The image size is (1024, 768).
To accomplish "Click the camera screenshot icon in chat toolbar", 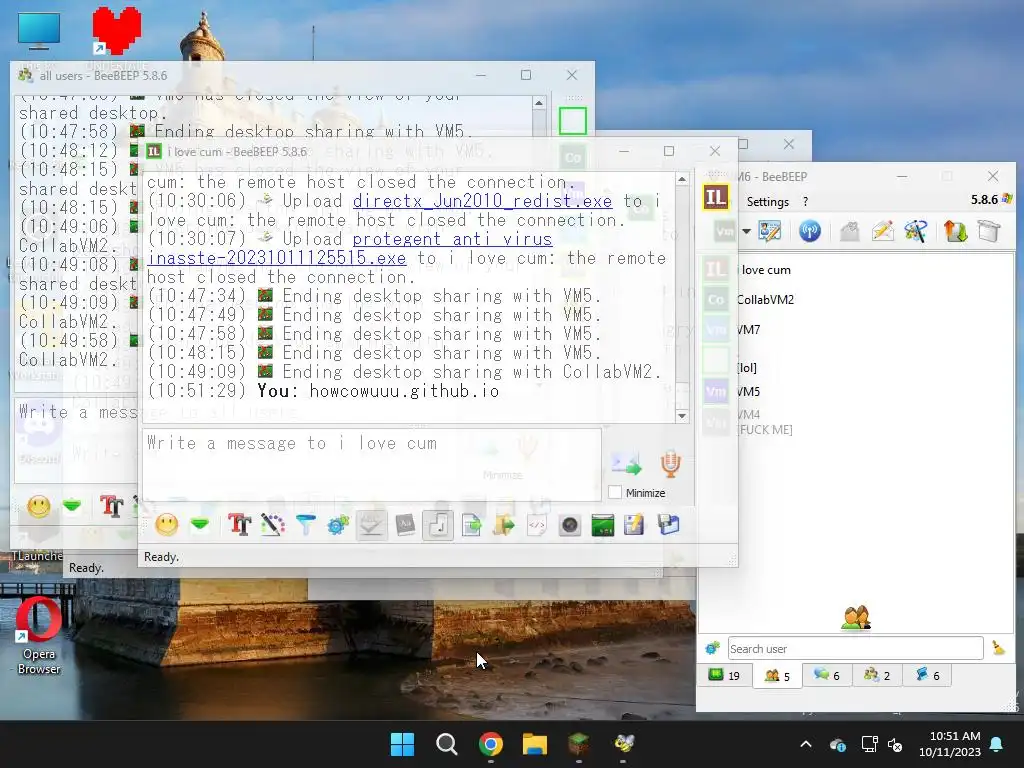I will coord(569,525).
